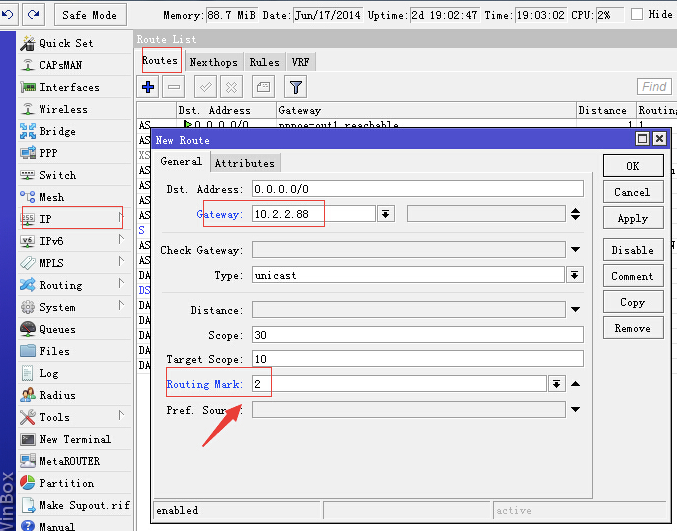Click the Target Scope field showing 10
The image size is (677, 531).
(x=418, y=359)
